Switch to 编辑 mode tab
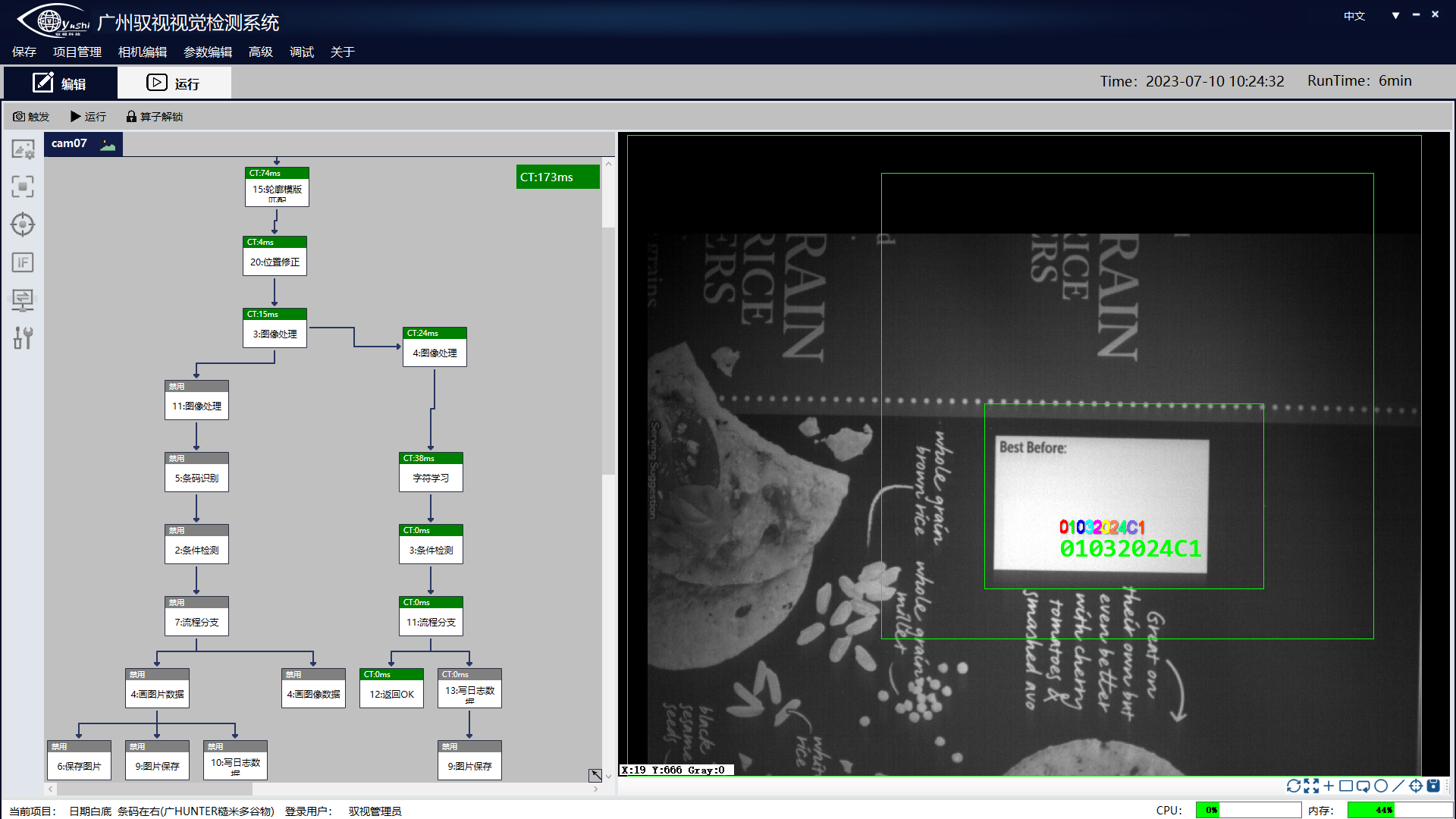 coord(60,83)
